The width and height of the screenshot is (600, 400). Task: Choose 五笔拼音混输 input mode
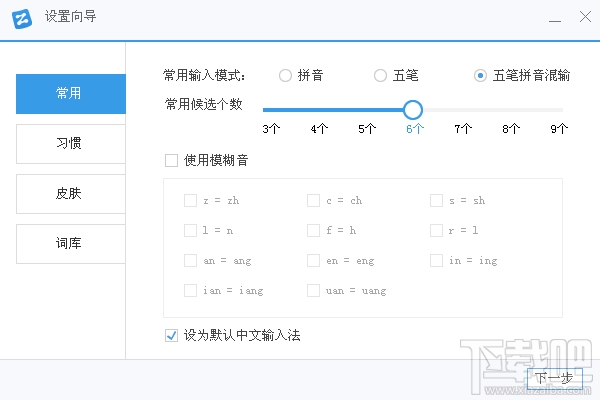[481, 75]
